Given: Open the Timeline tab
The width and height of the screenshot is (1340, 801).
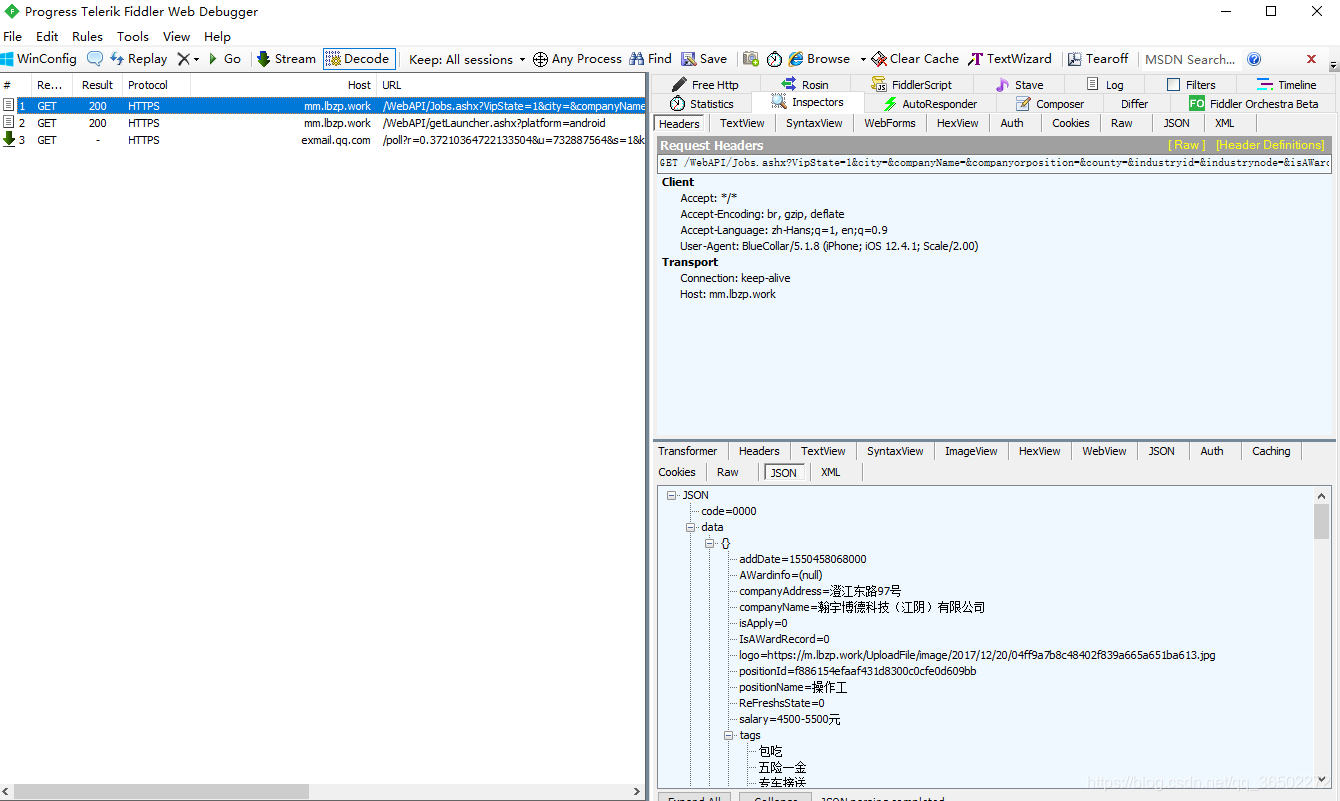Looking at the screenshot, I should [1287, 85].
